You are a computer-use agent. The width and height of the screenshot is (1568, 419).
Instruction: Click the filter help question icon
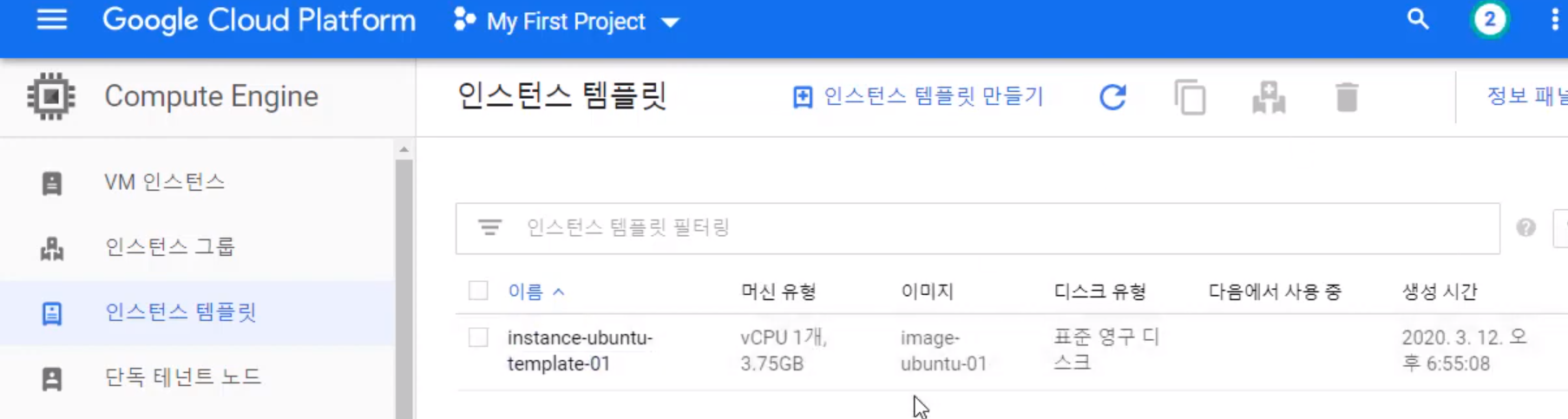(x=1525, y=227)
